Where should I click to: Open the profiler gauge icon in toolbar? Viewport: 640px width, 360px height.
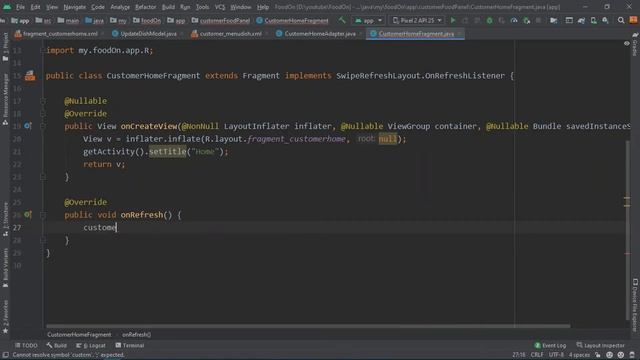click(514, 20)
